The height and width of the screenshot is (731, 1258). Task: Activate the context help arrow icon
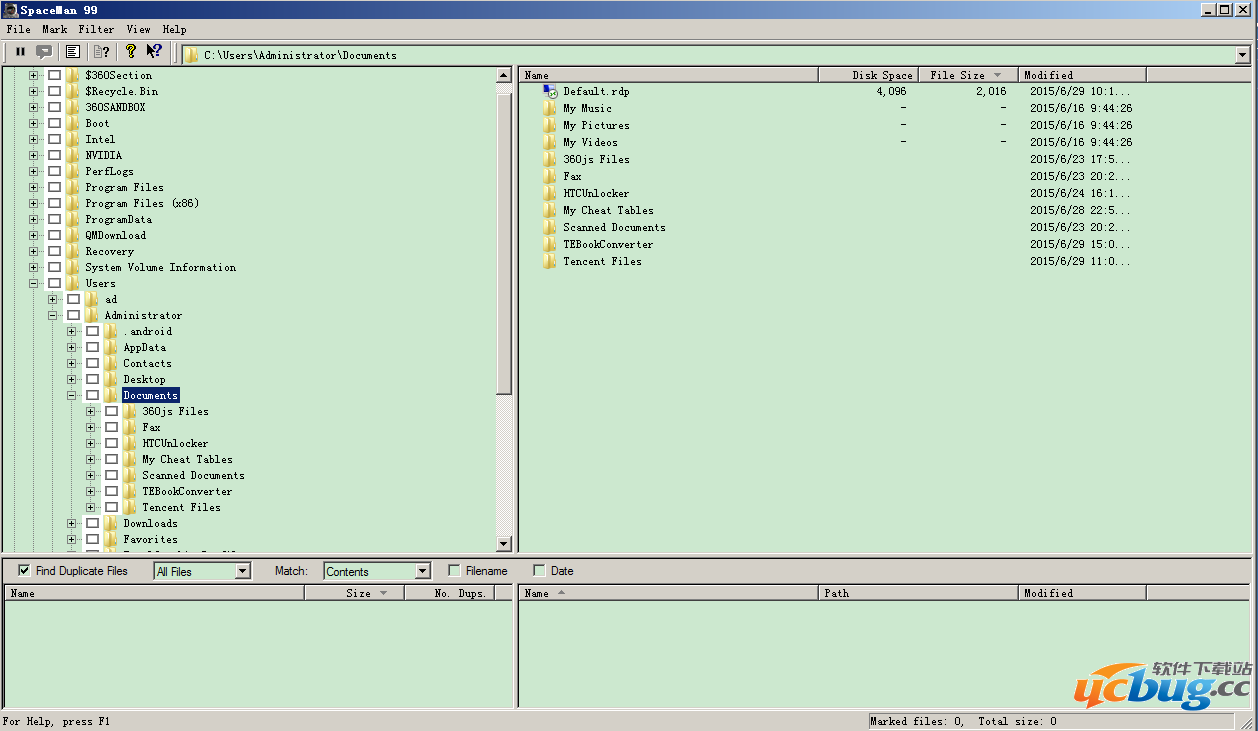[x=154, y=52]
